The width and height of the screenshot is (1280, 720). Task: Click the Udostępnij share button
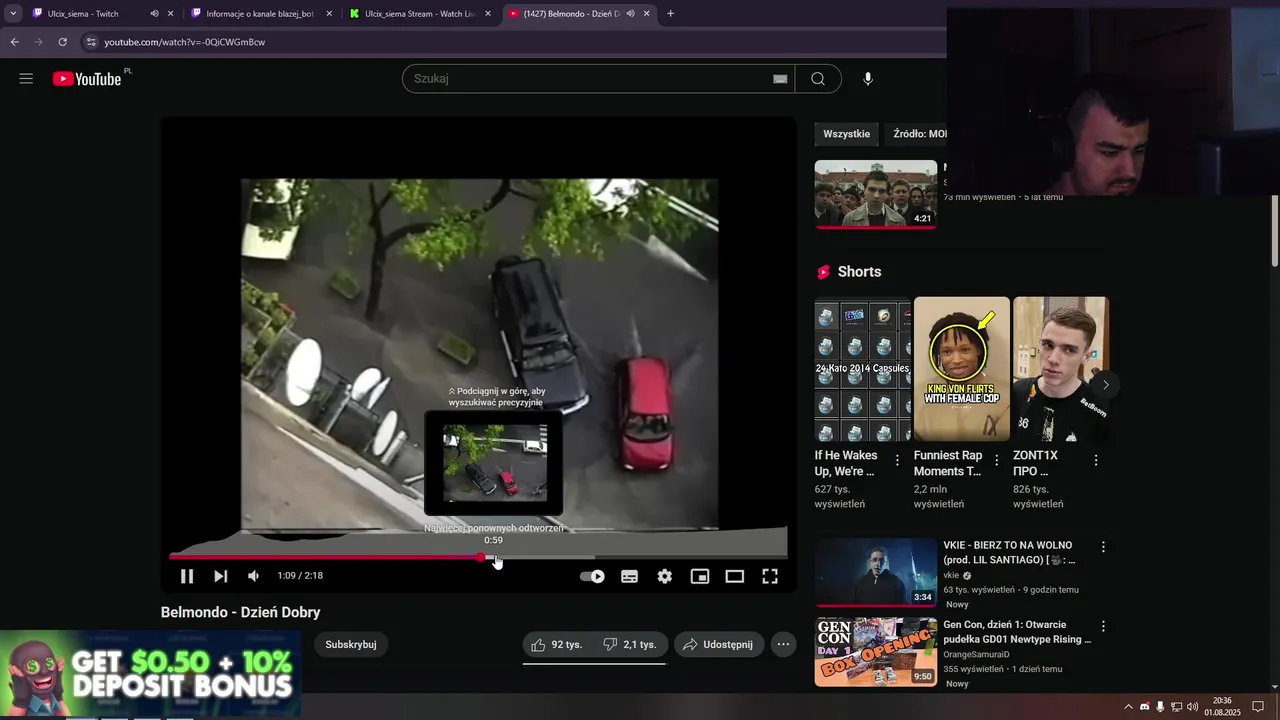719,645
